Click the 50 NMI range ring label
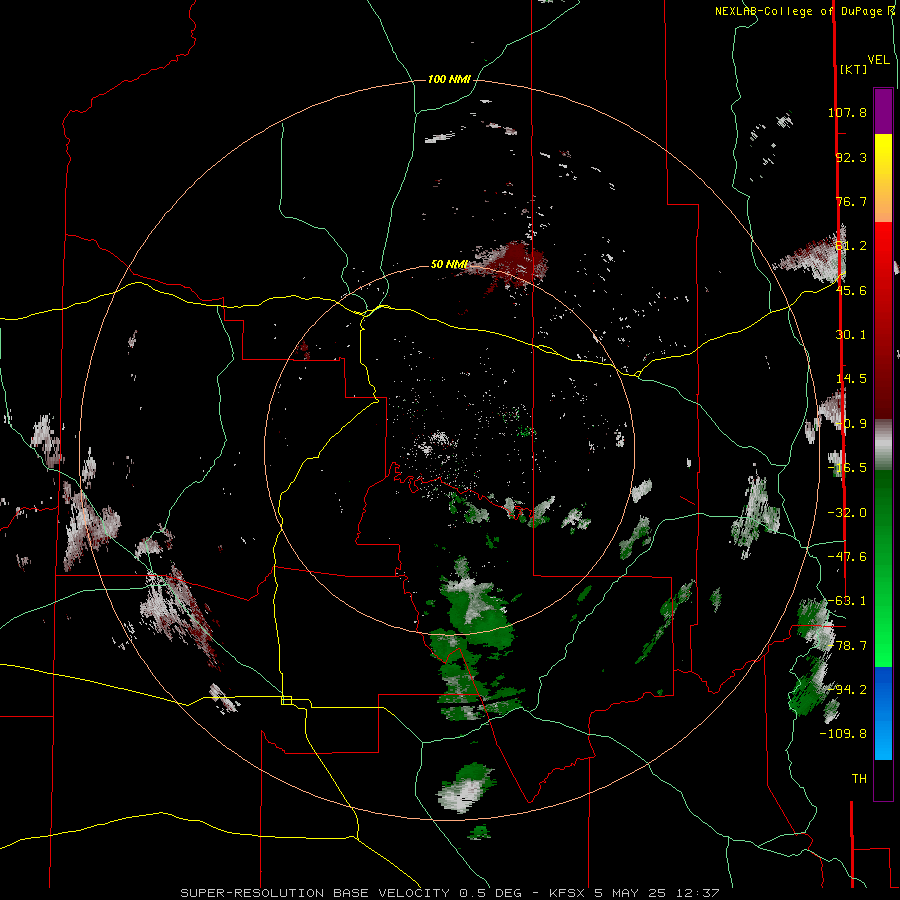900x900 pixels. pyautogui.click(x=449, y=265)
